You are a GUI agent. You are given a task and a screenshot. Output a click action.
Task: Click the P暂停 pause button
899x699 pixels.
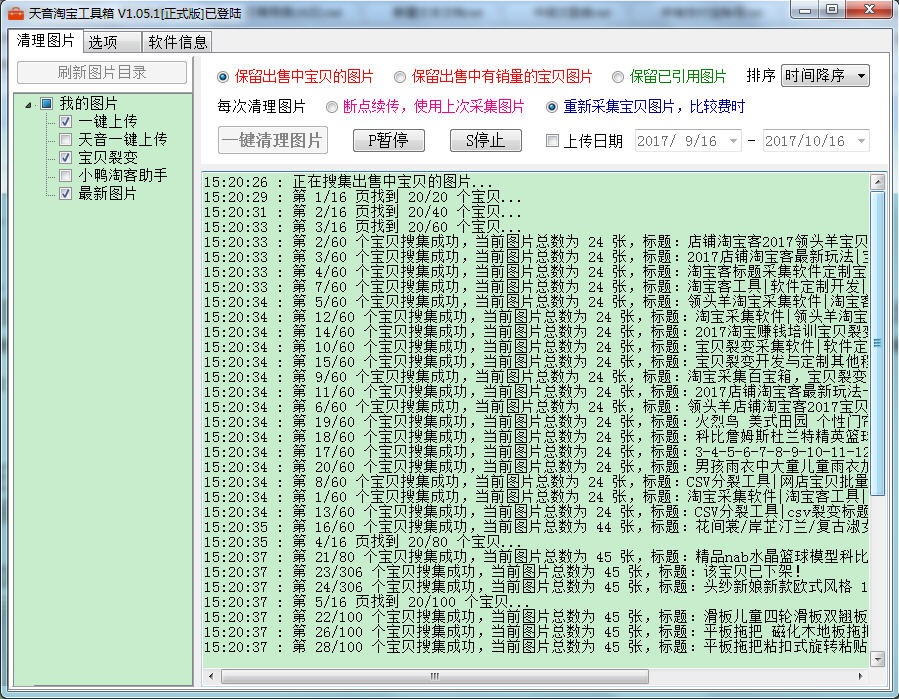click(x=388, y=140)
